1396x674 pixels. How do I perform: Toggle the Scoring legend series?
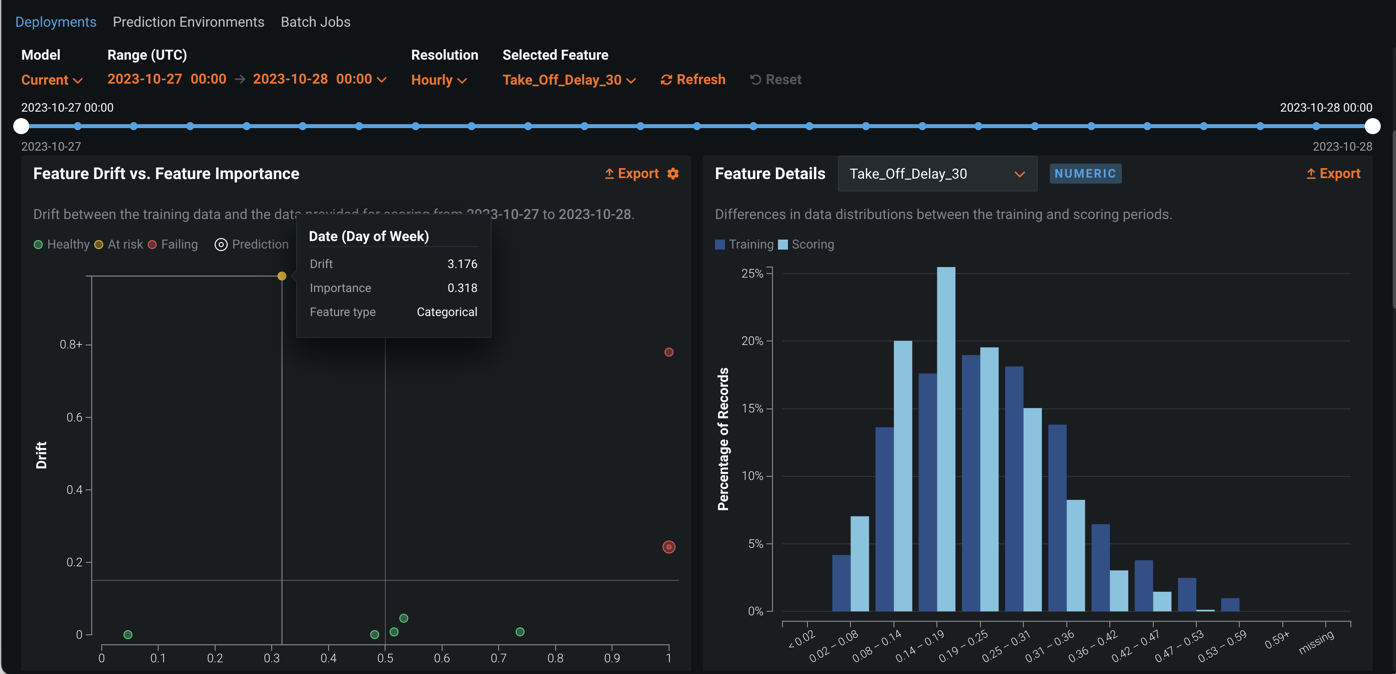tap(806, 244)
